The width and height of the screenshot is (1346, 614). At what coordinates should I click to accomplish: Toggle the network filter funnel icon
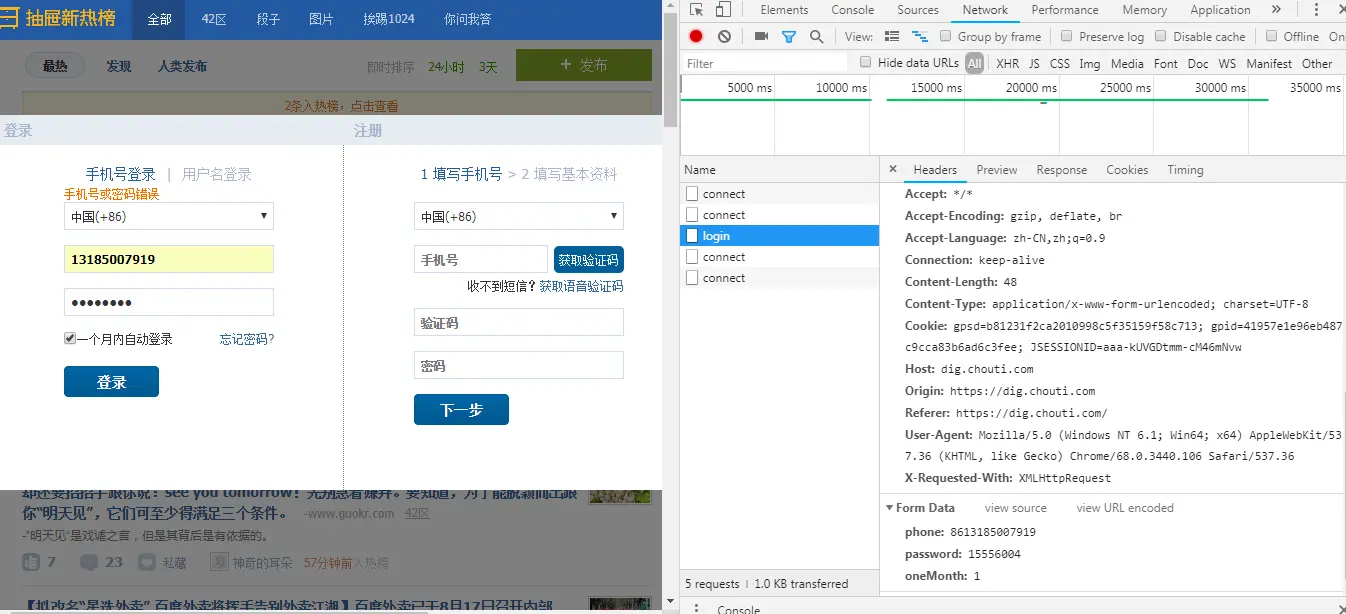coord(789,36)
